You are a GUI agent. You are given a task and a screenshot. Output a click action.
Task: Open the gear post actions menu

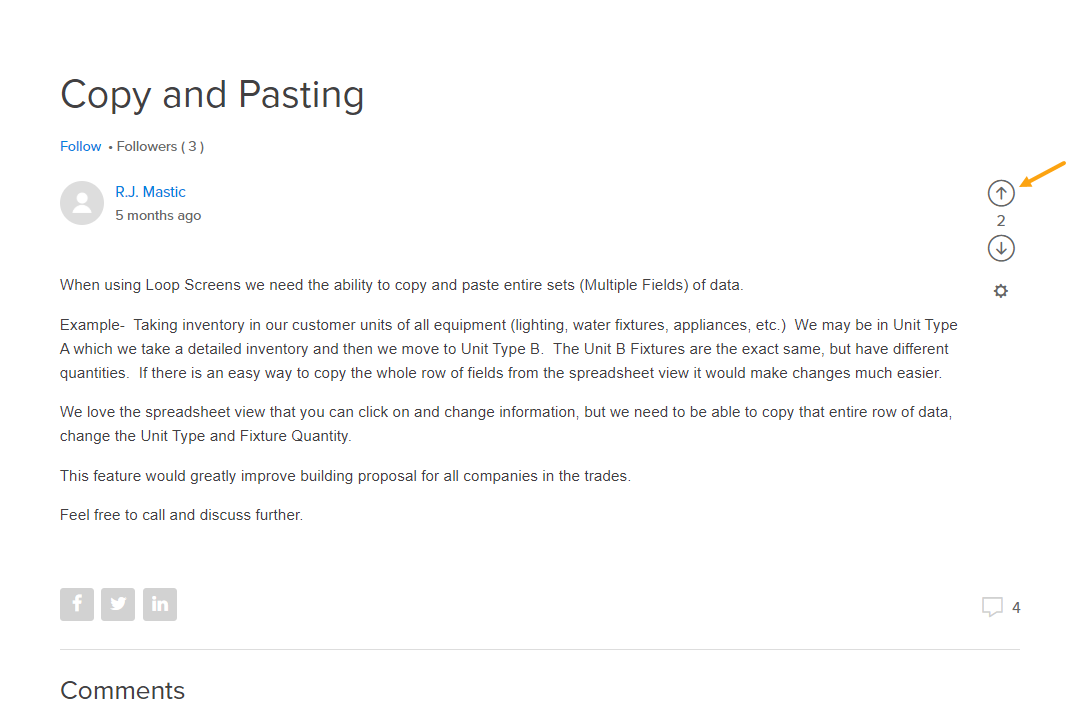coord(1001,291)
